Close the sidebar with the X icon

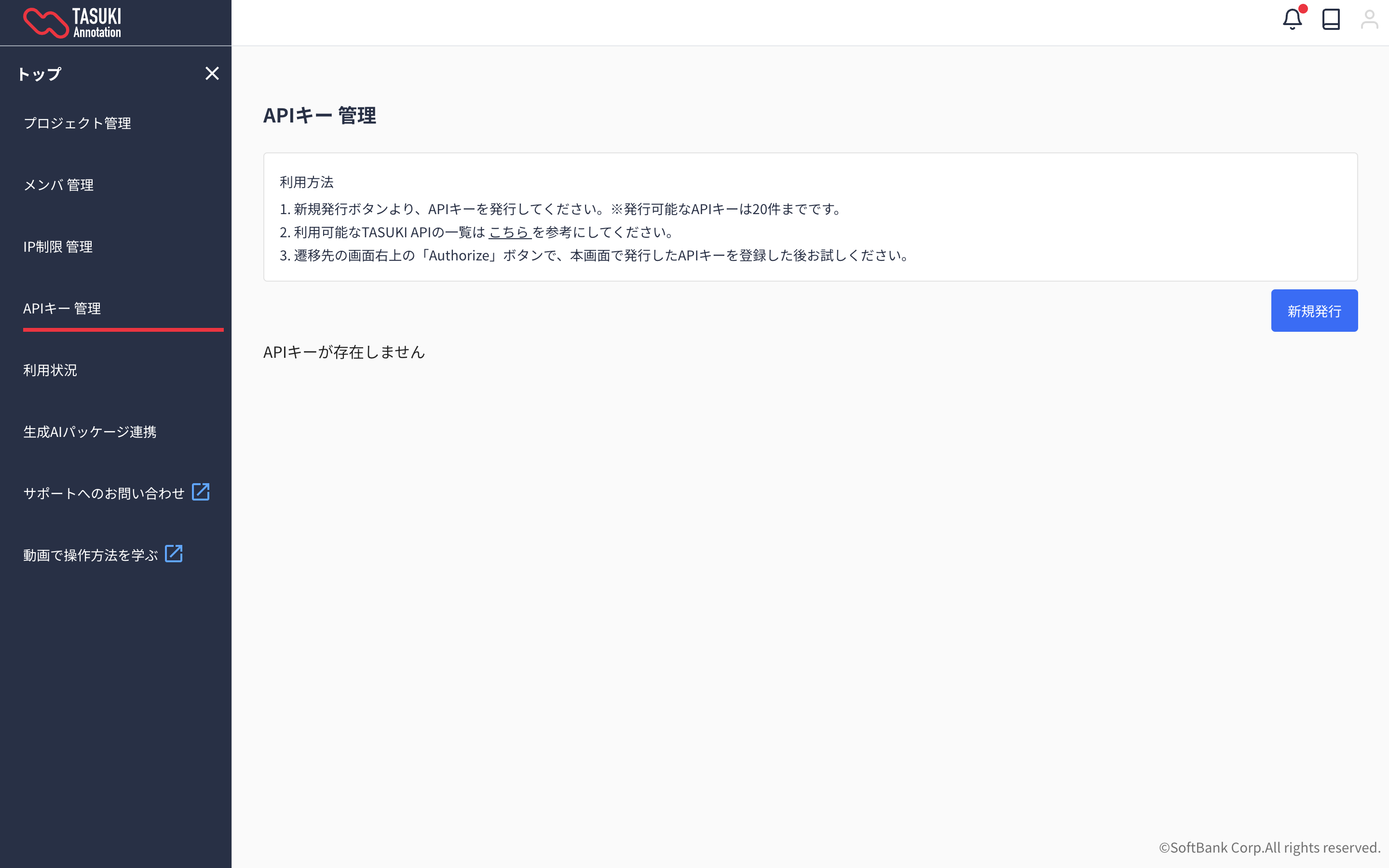tap(212, 73)
